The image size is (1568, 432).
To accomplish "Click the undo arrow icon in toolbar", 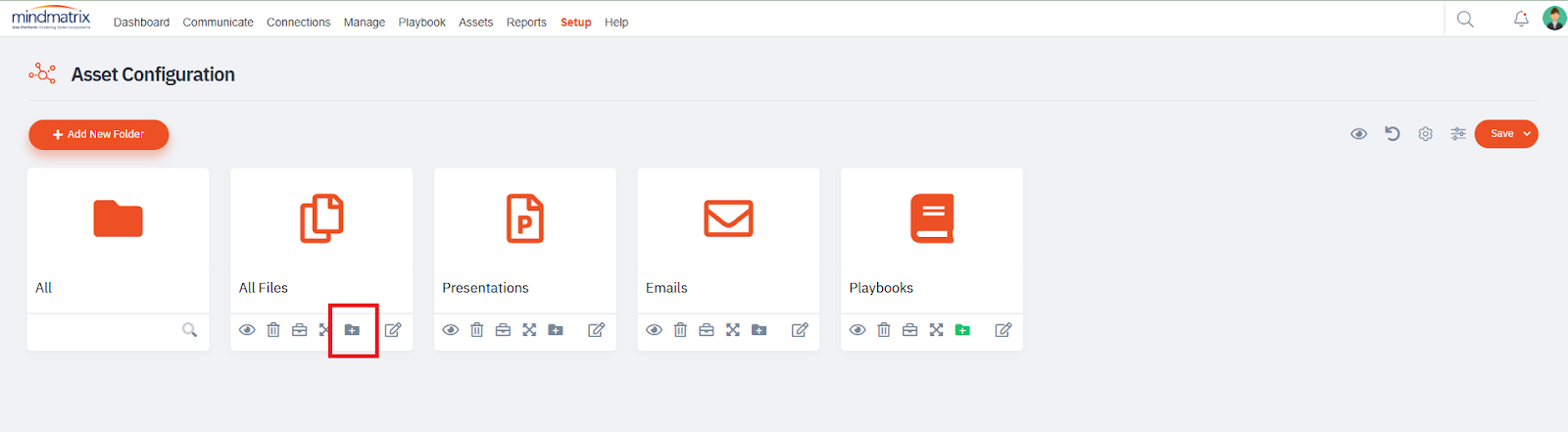I will point(1392,134).
